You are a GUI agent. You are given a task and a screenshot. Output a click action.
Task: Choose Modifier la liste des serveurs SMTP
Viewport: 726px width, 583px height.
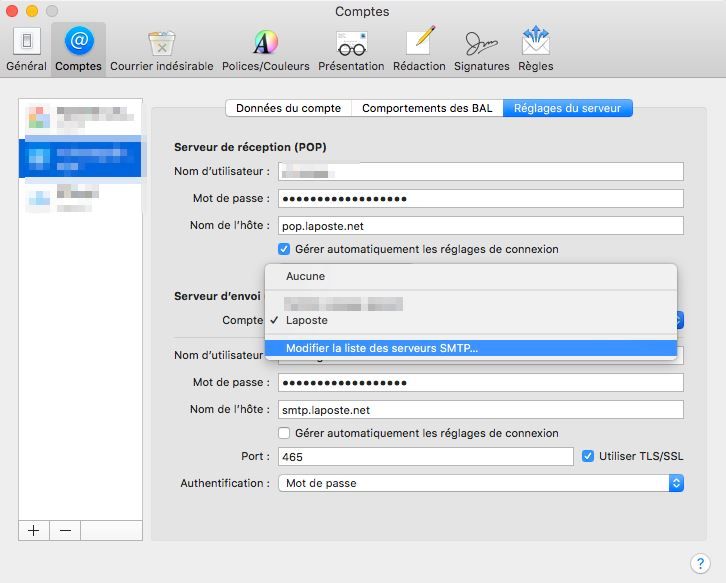click(382, 348)
